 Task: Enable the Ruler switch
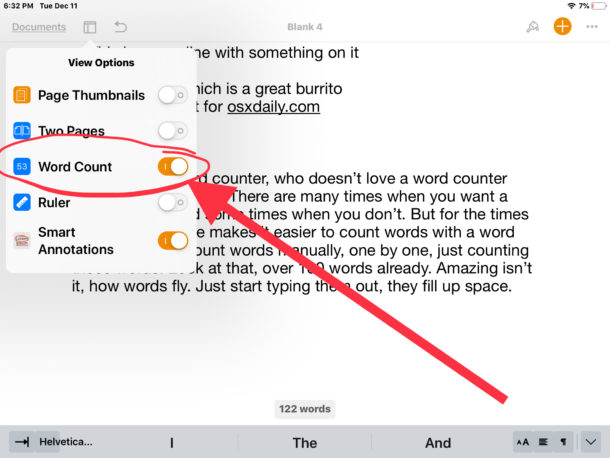pyautogui.click(x=173, y=202)
